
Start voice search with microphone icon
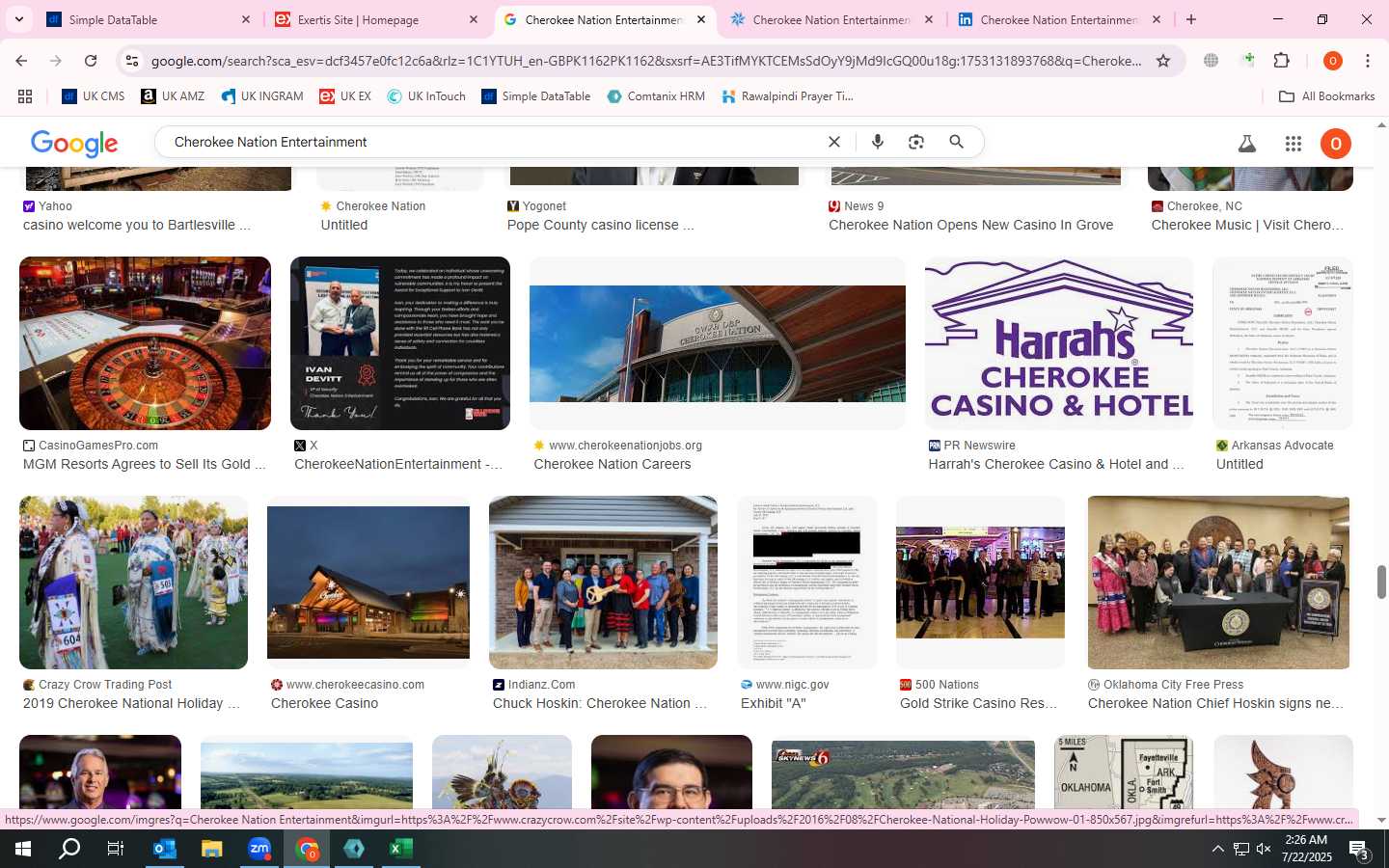pyautogui.click(x=878, y=142)
